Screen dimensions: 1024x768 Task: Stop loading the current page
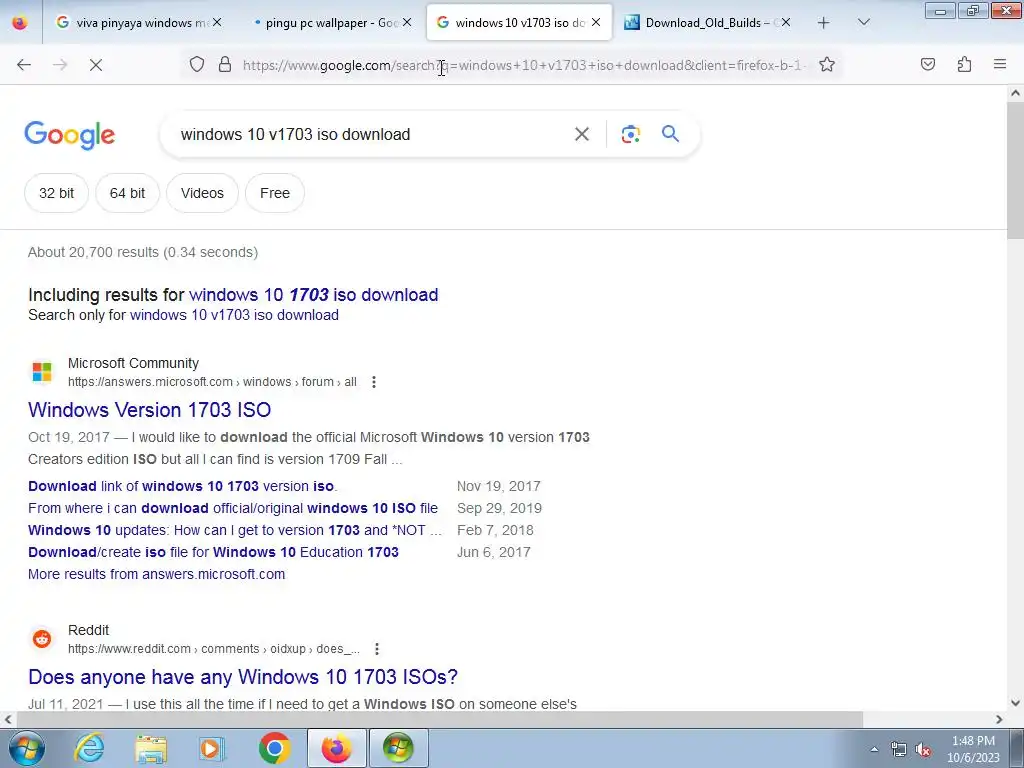pyautogui.click(x=96, y=65)
